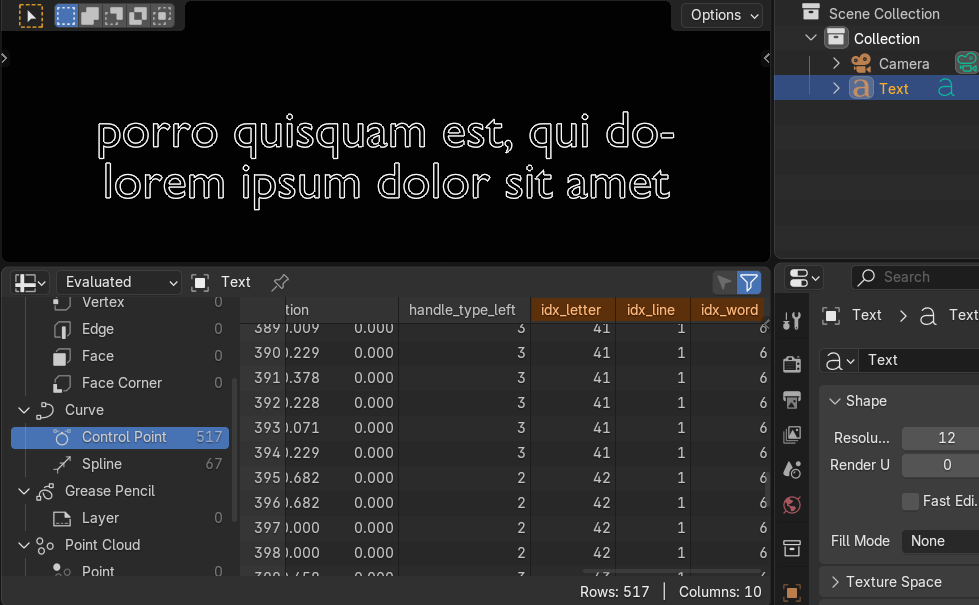Screen dimensions: 979x605
Task: Open the Properties editor type menu
Action: [804, 278]
